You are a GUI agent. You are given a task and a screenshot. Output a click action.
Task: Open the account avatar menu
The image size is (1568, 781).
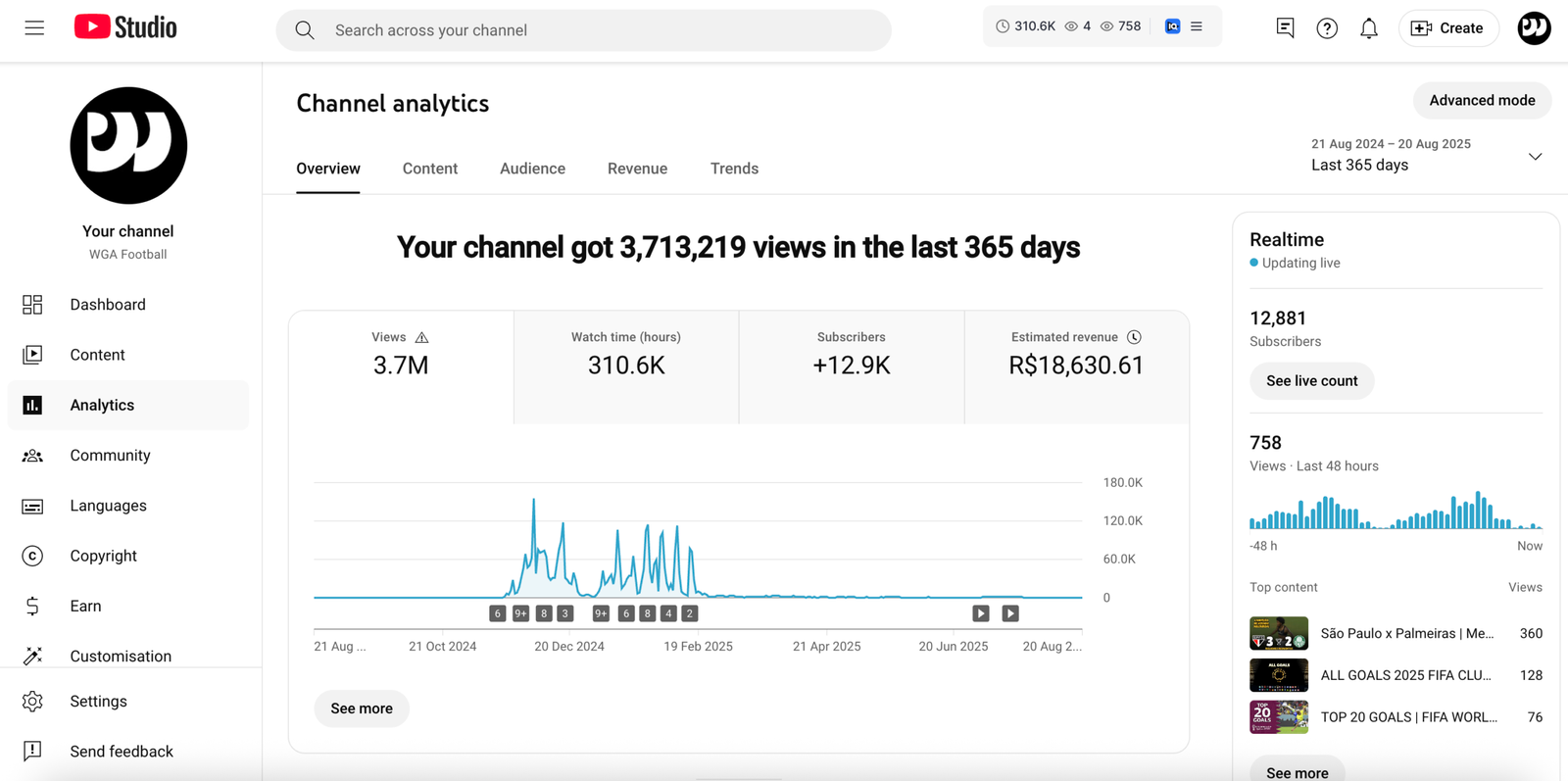[x=1534, y=28]
